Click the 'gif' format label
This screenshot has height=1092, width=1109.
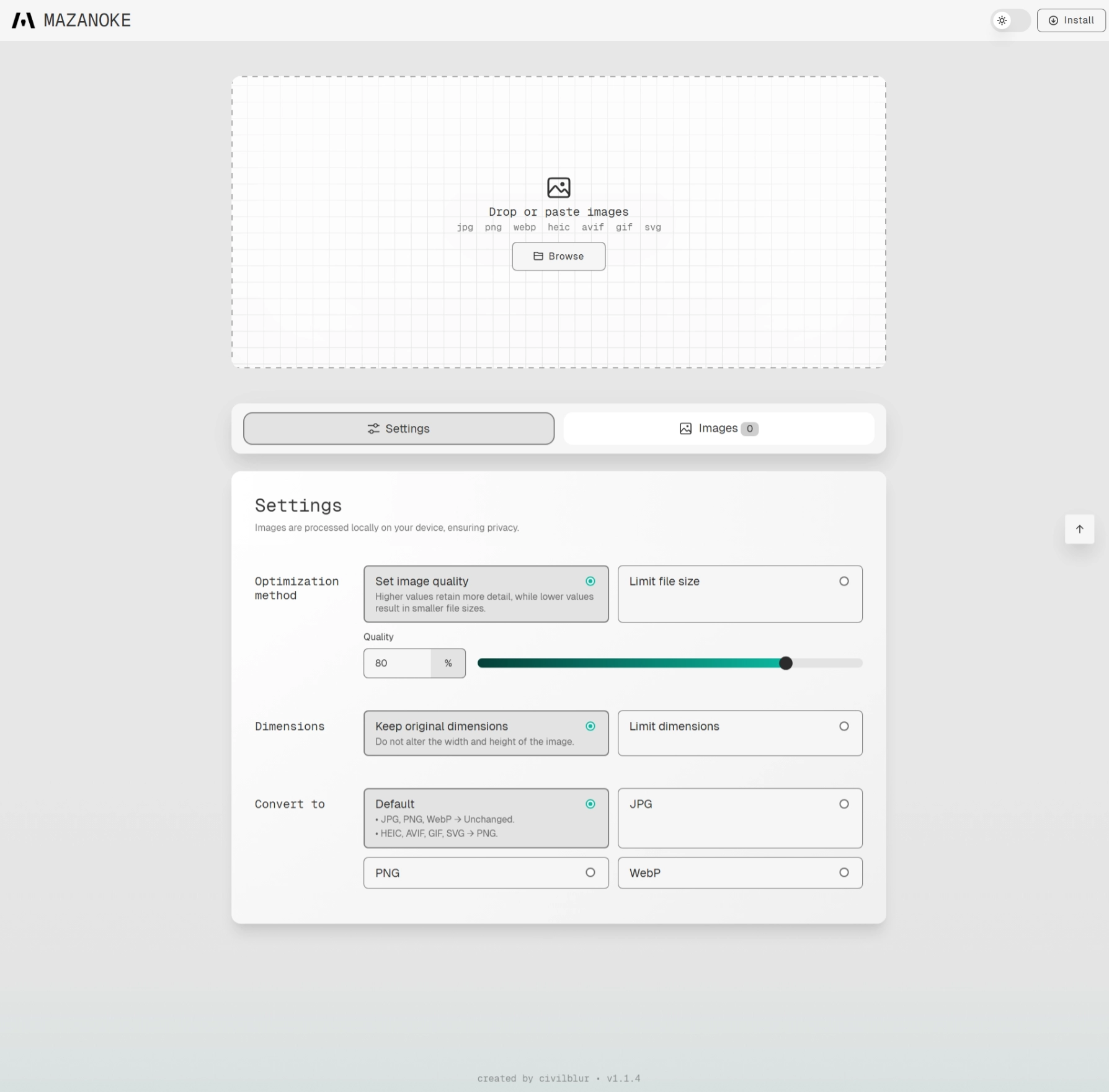click(x=624, y=228)
